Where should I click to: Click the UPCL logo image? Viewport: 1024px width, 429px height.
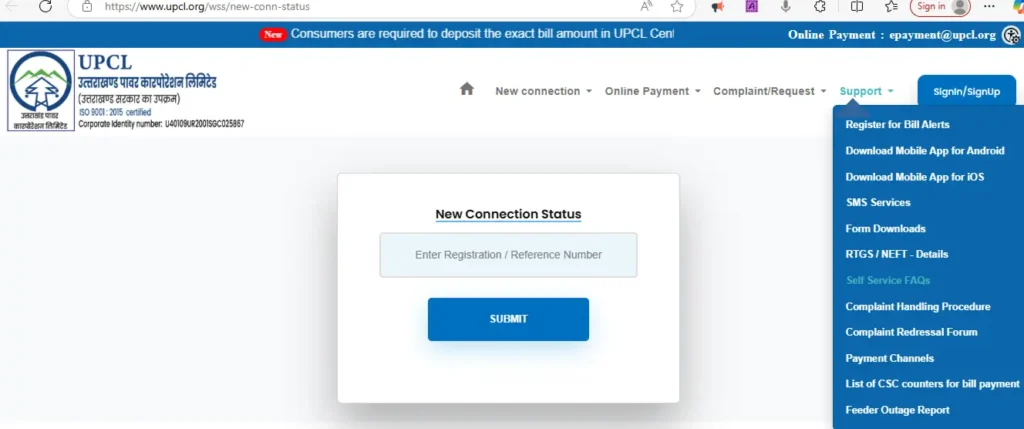(x=41, y=91)
